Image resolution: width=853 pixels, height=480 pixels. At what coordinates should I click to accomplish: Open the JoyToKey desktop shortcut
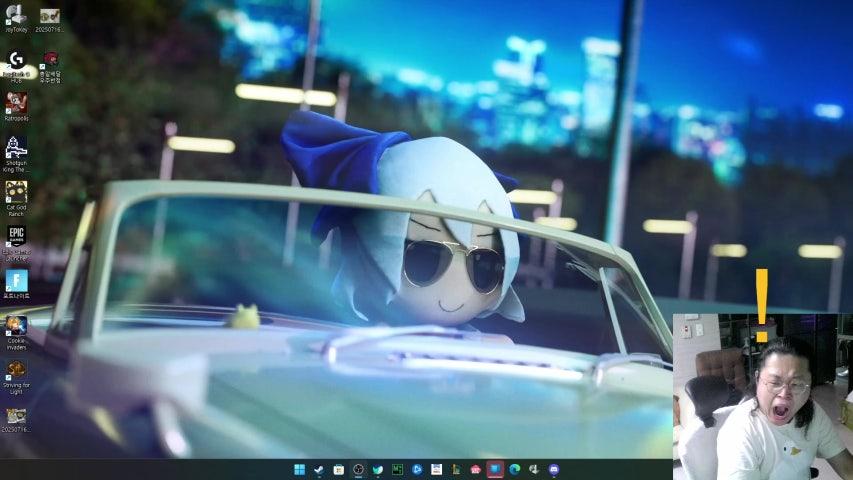point(16,19)
